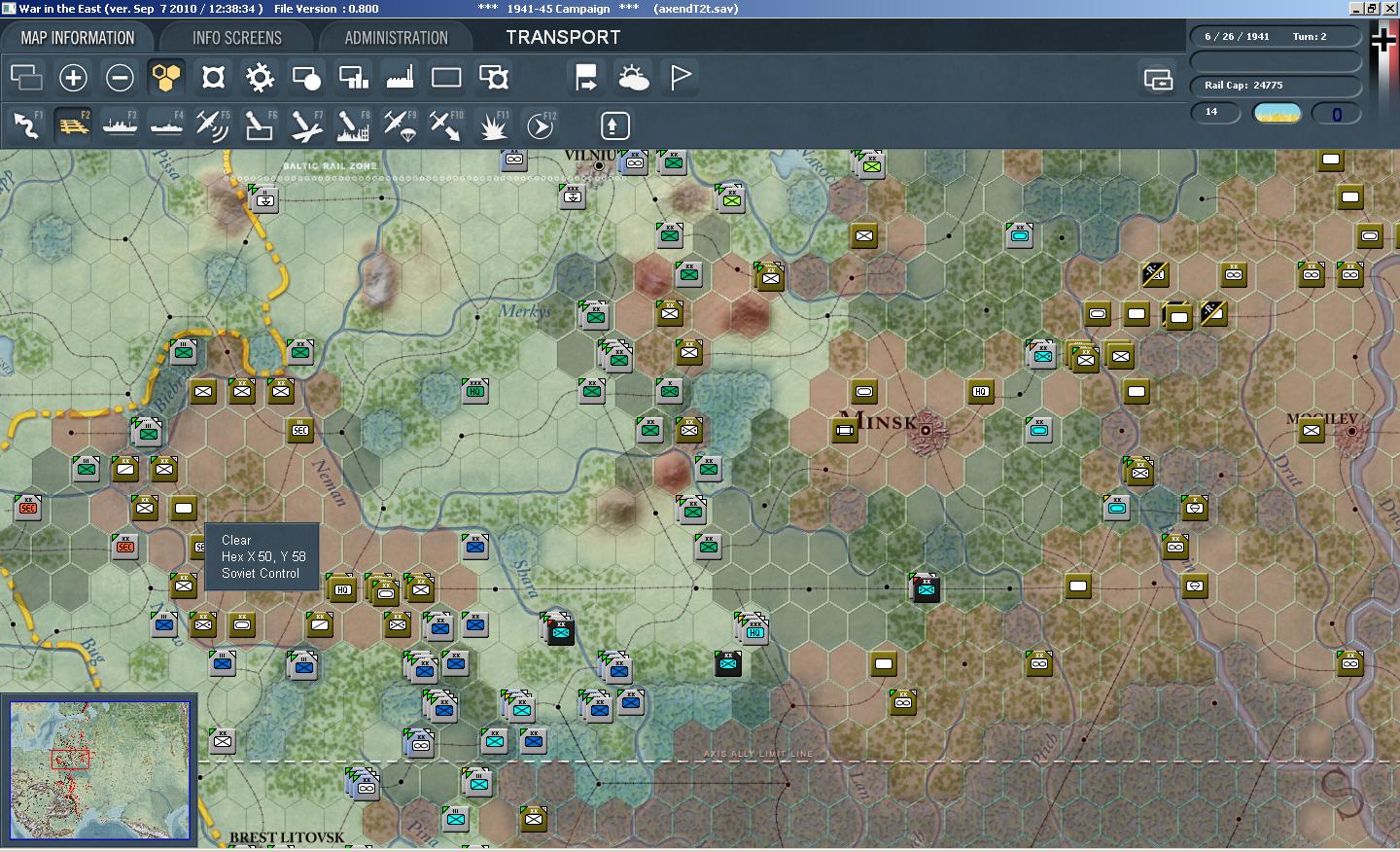Click the Vilnius city marker
This screenshot has width=1400, height=852.
[600, 166]
